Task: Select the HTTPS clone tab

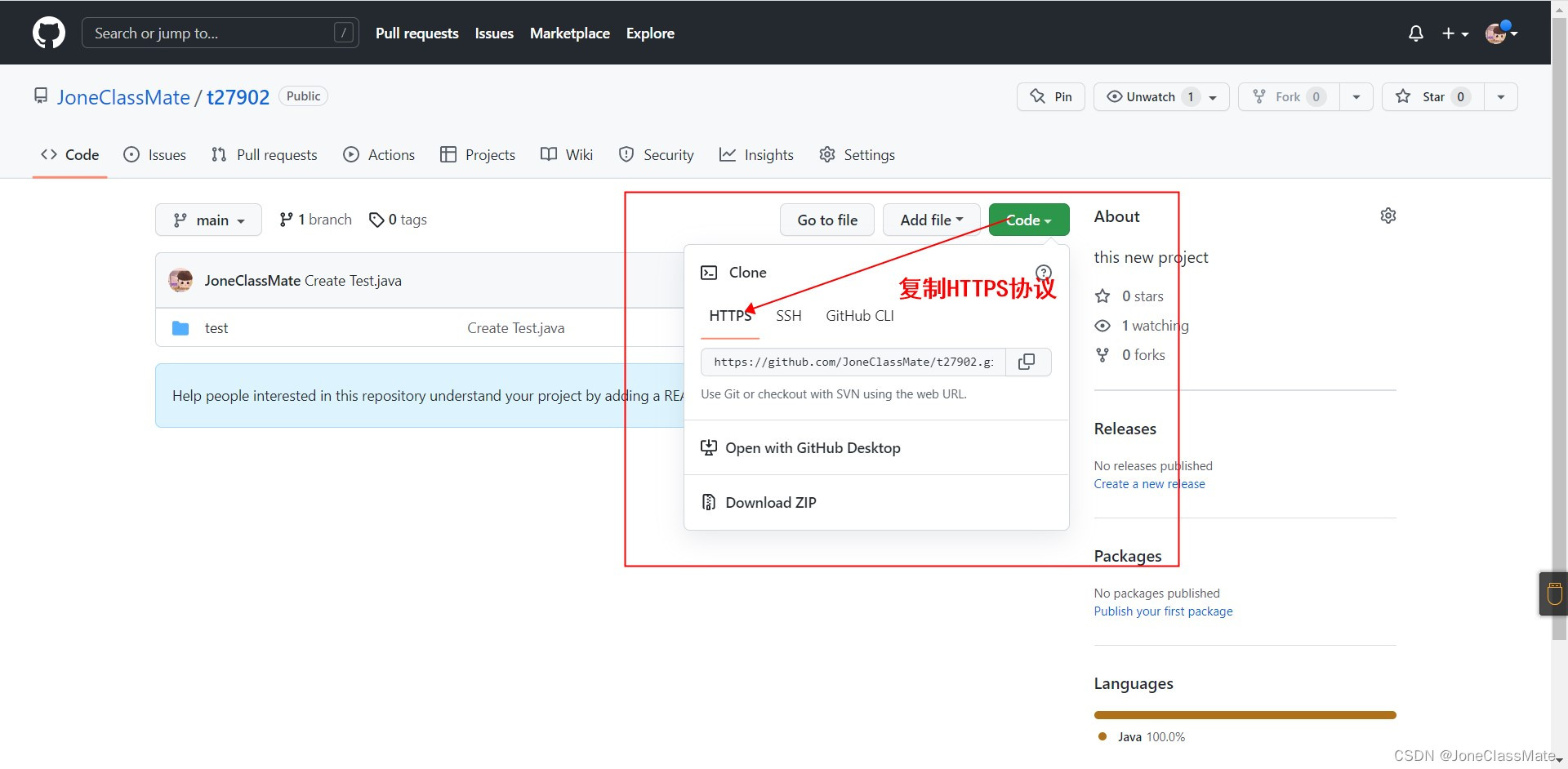Action: 730,316
